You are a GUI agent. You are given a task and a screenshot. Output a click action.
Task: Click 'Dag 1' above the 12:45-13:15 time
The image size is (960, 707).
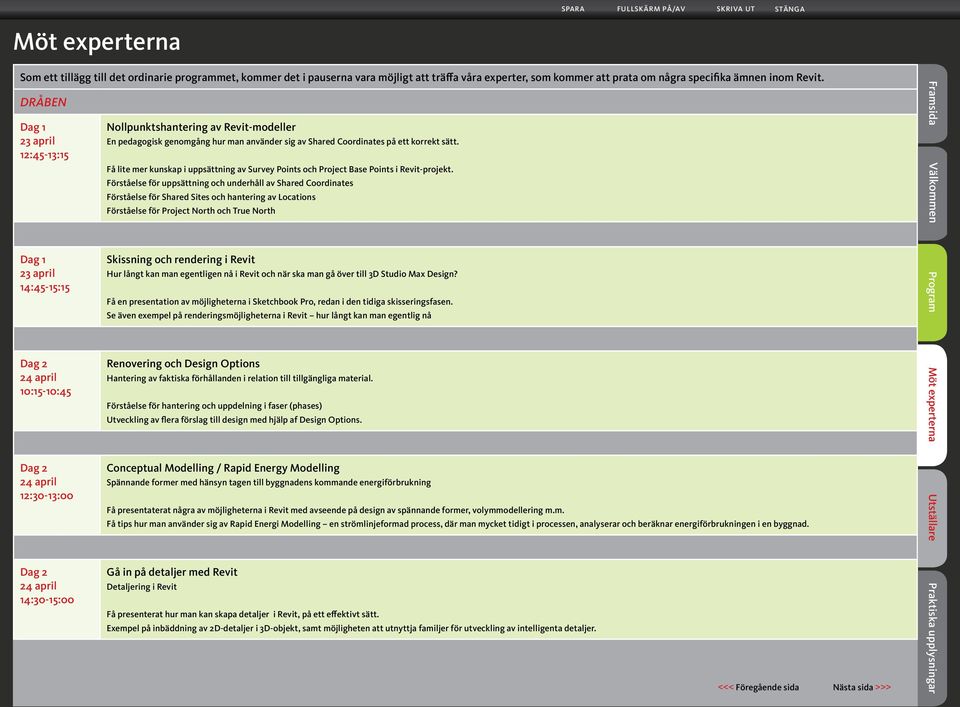[32, 127]
